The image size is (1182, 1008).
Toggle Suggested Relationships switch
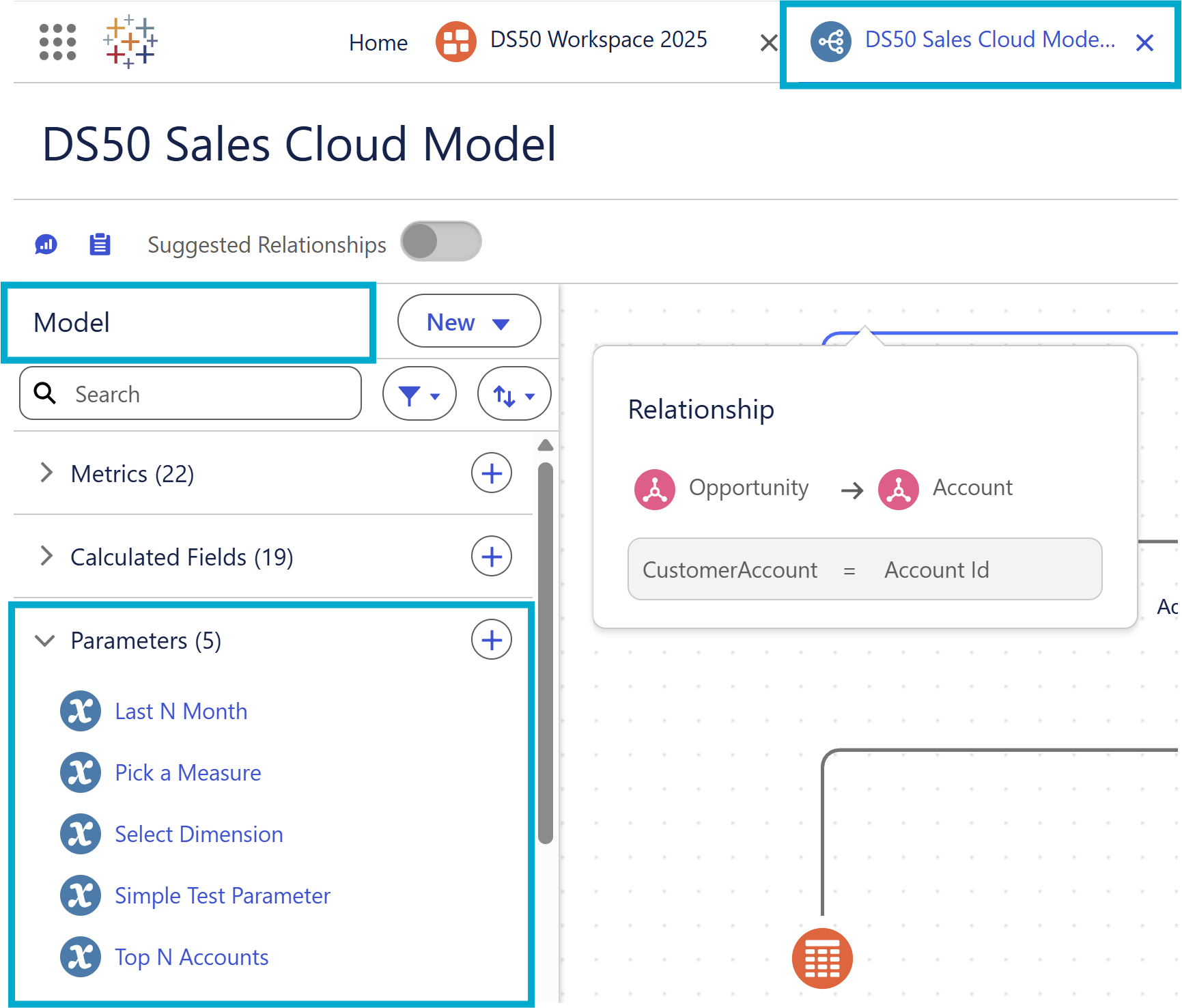pos(441,241)
